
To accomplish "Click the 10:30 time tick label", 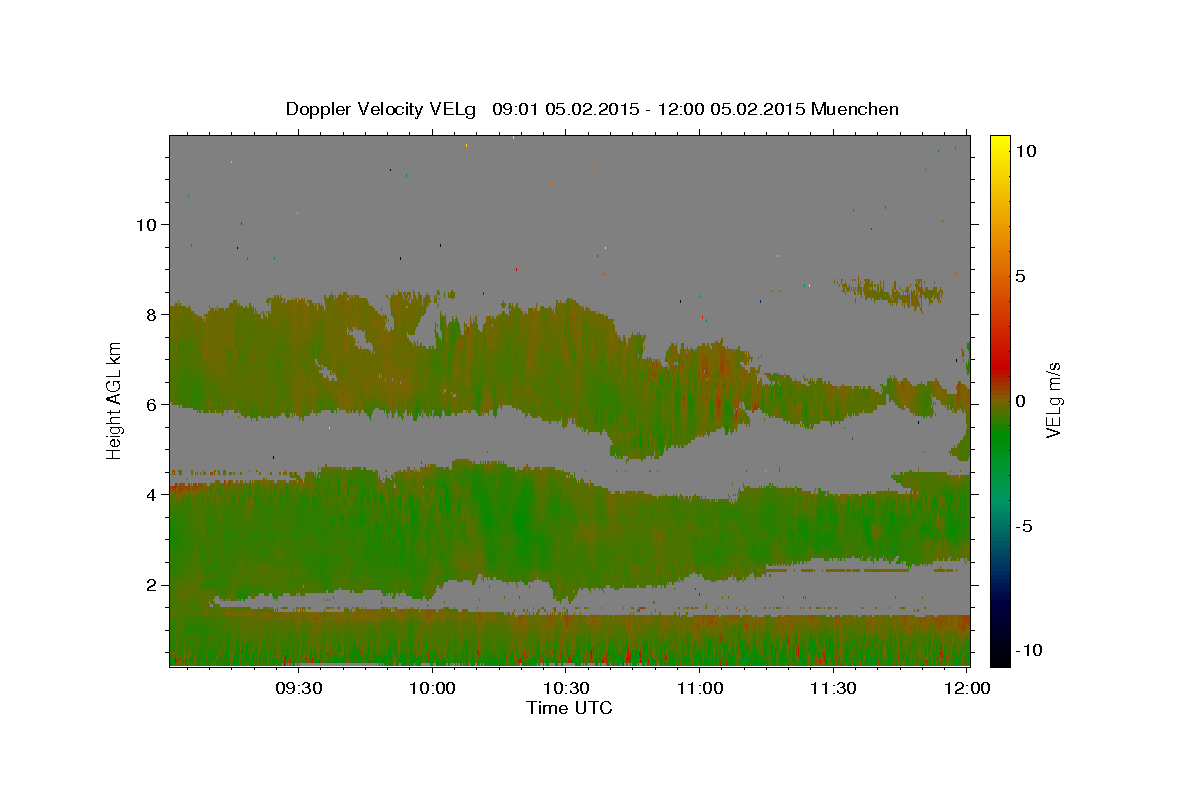I will point(566,688).
